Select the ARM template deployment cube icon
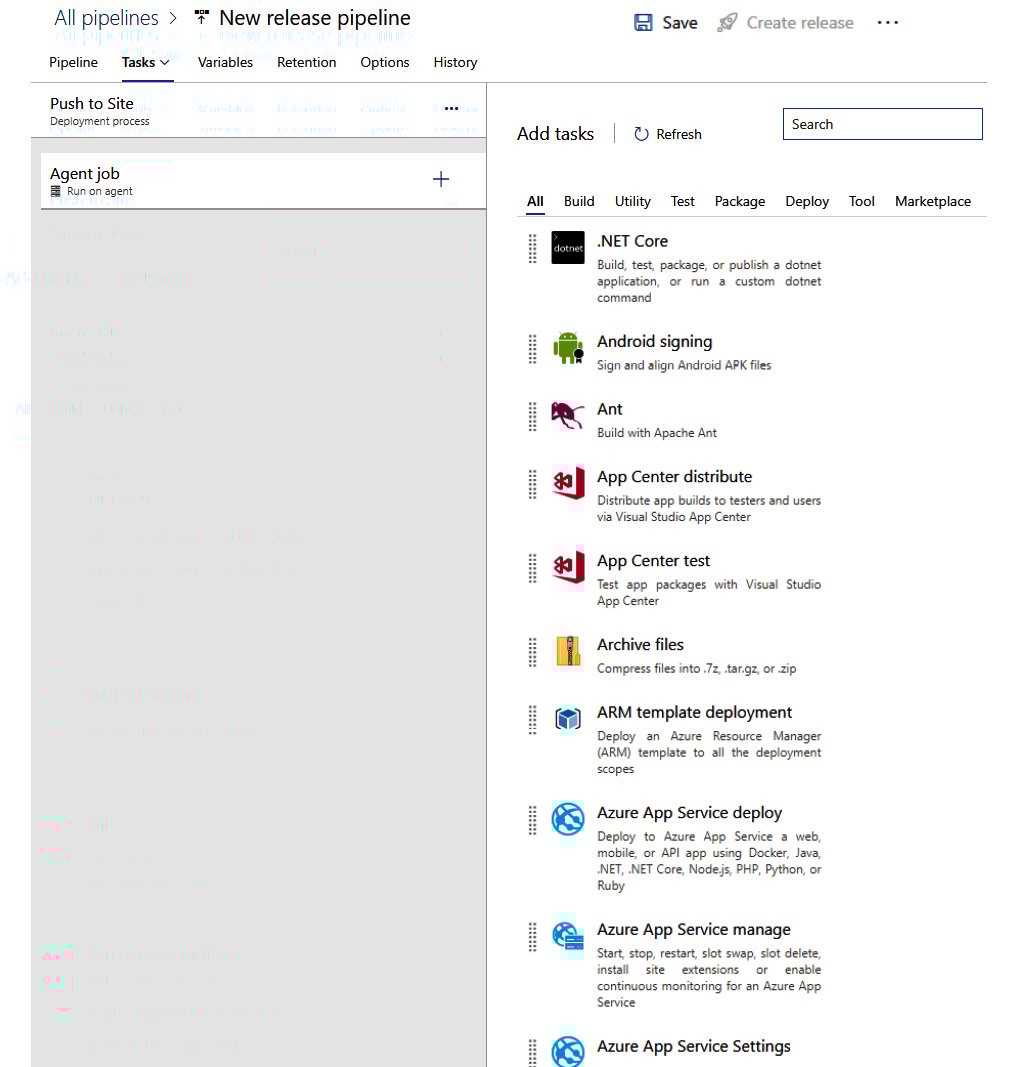 [568, 719]
